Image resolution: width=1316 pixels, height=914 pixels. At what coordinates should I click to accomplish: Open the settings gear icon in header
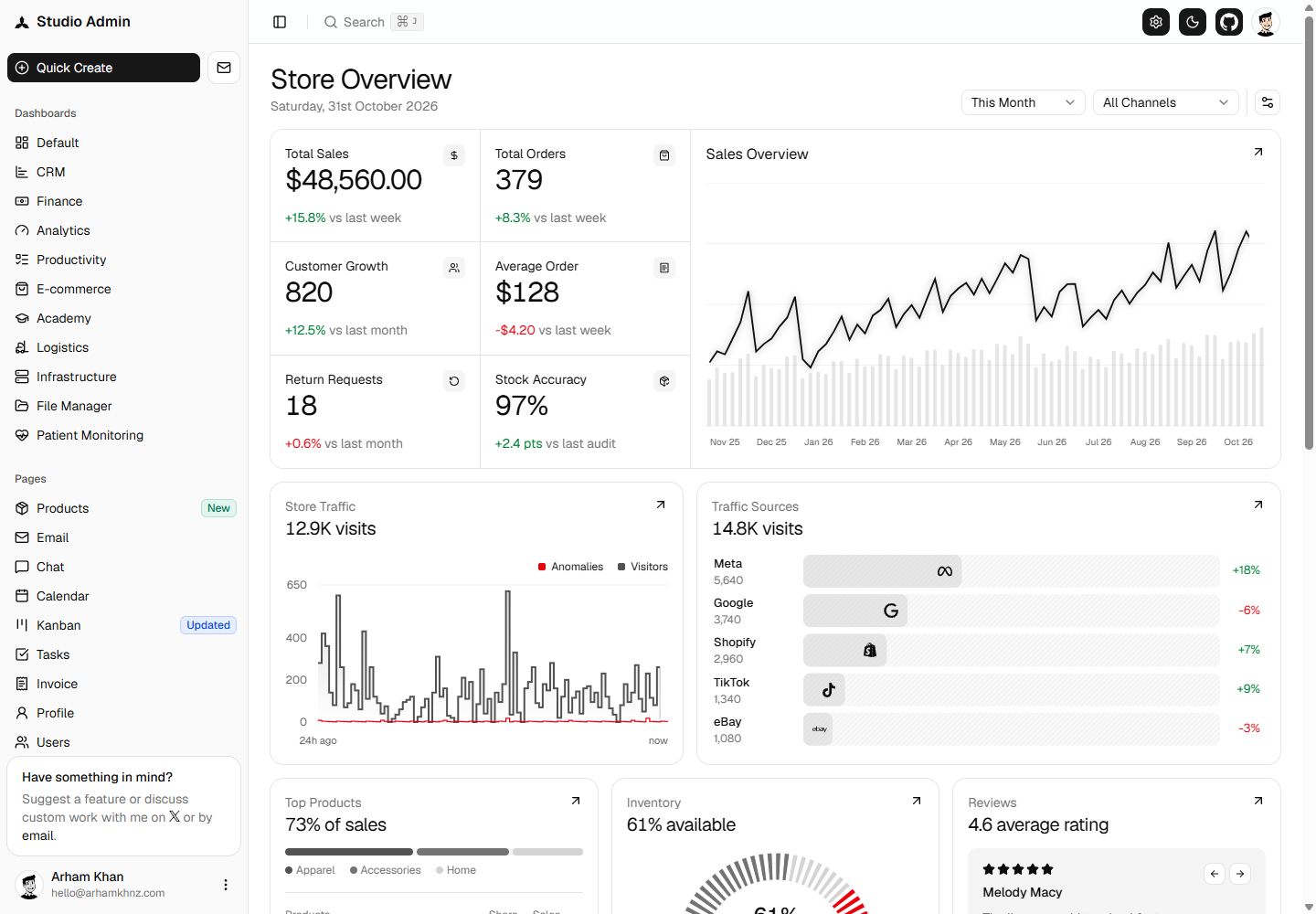pos(1156,22)
